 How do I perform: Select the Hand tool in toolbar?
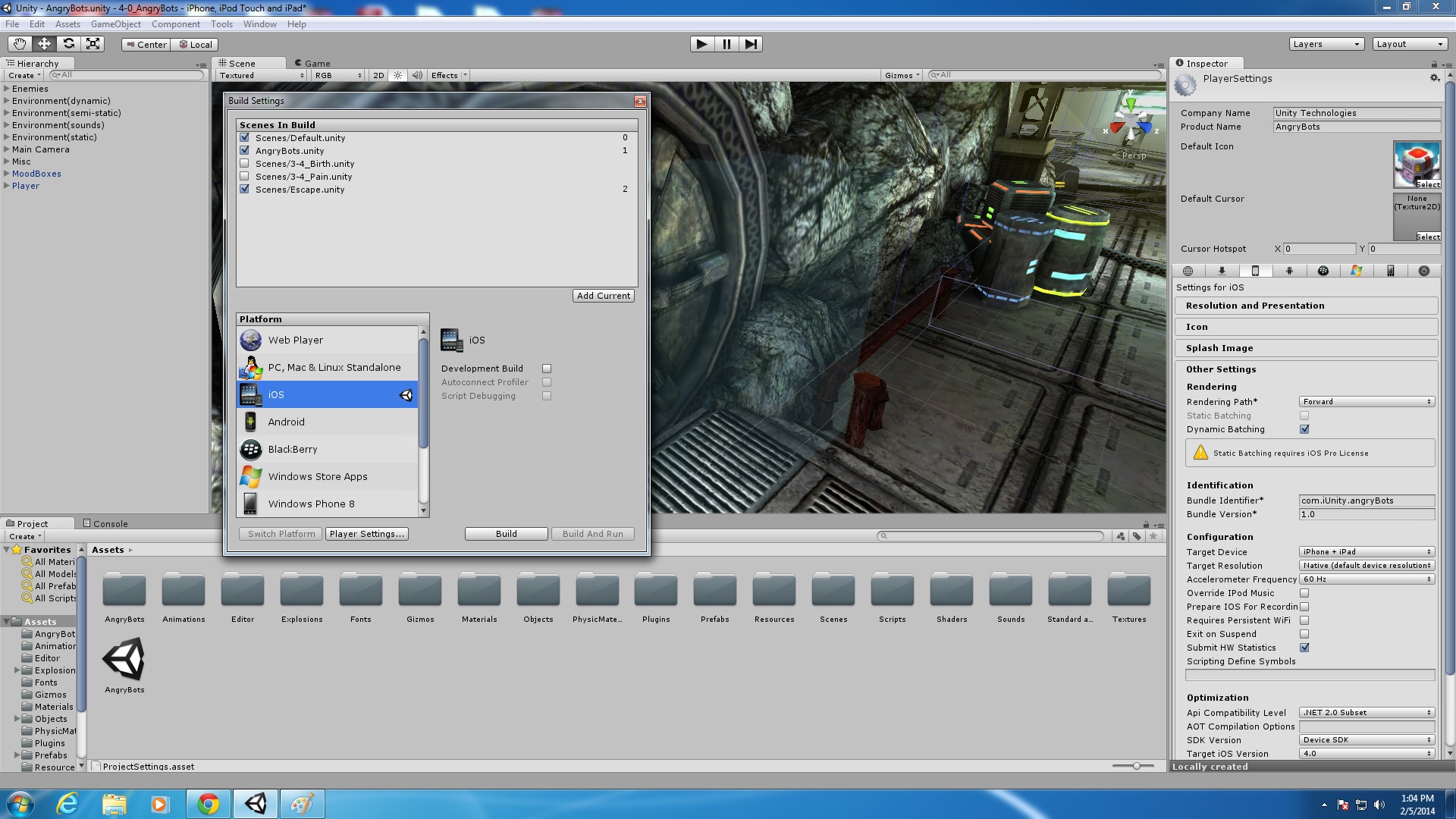coord(20,44)
